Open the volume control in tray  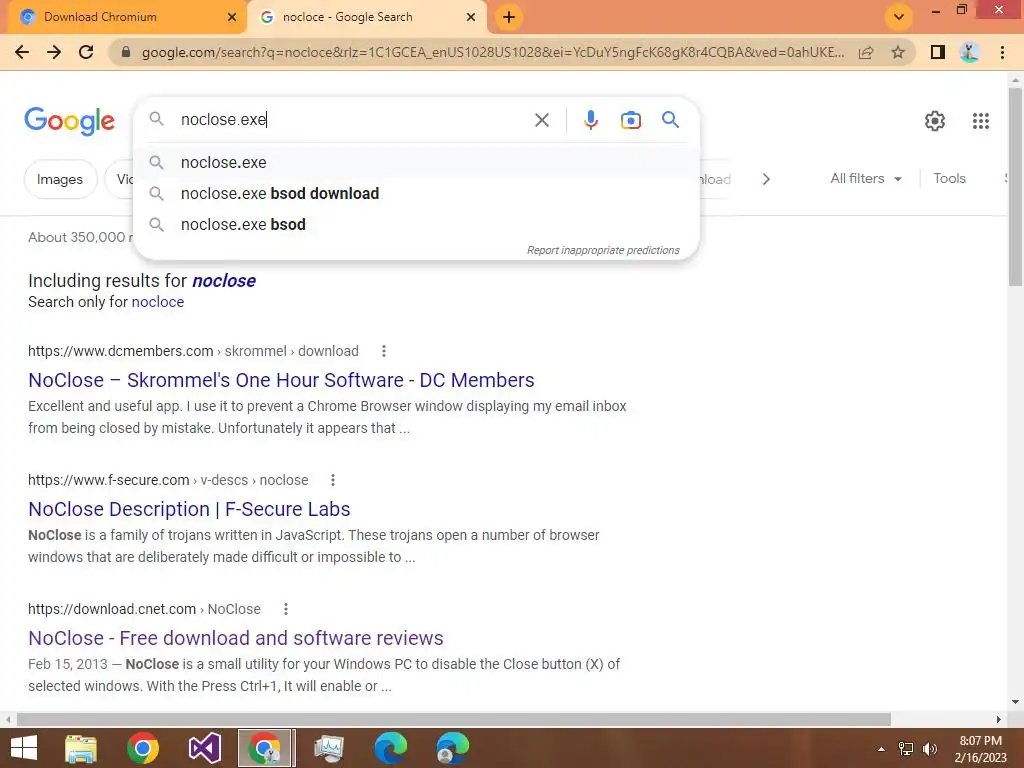click(x=929, y=749)
